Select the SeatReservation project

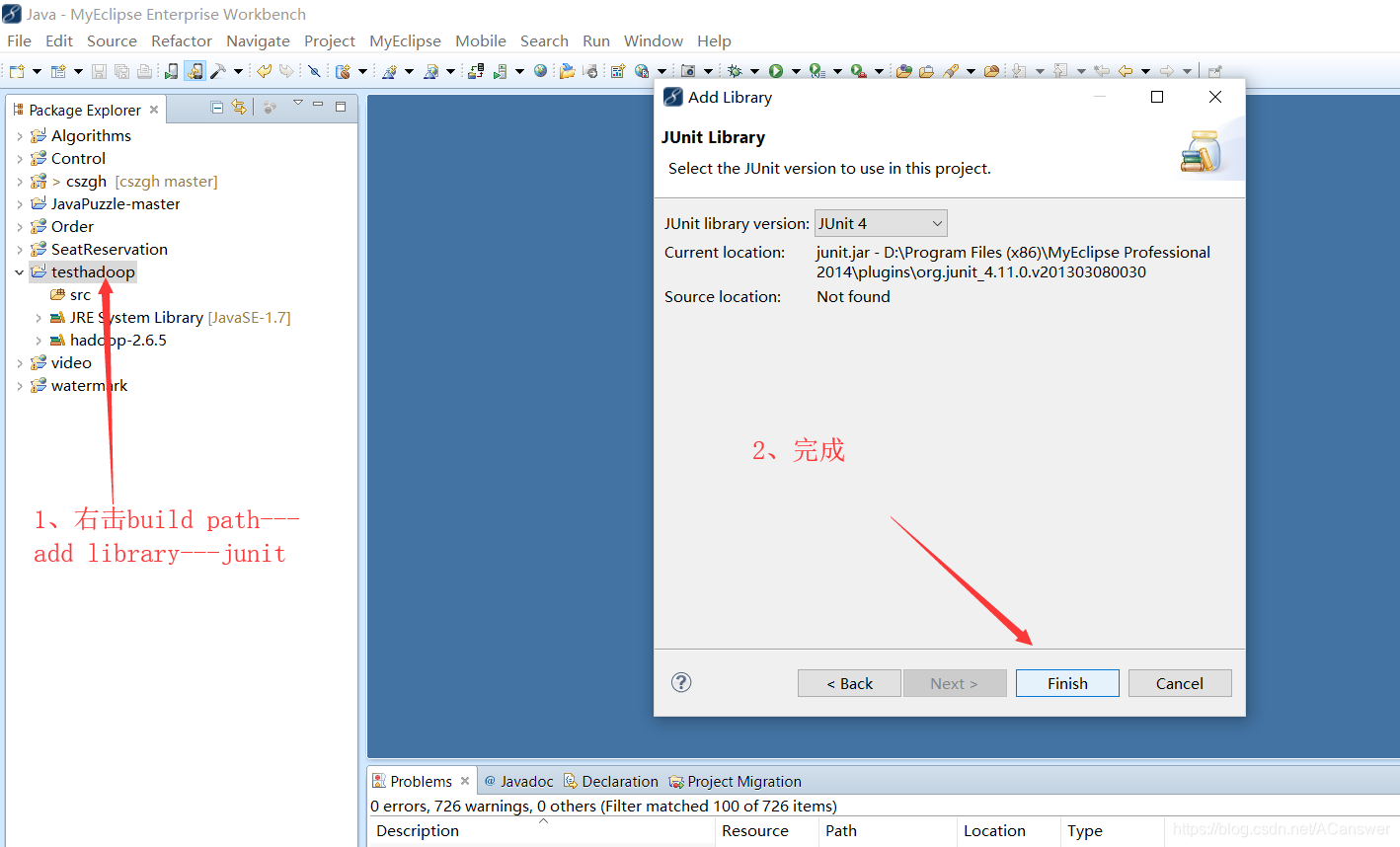click(109, 250)
